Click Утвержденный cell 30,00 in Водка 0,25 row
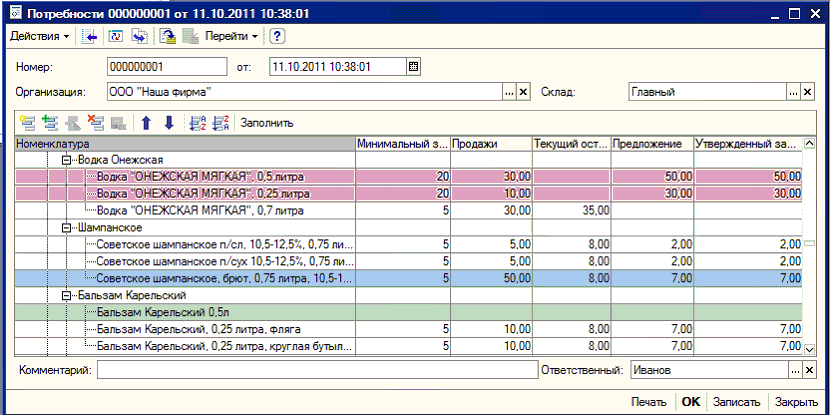This screenshot has height=416, width=831. (x=748, y=194)
